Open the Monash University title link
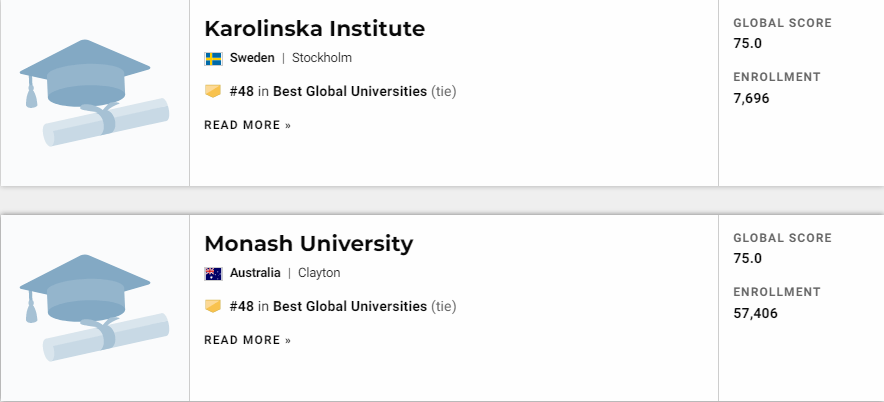Viewport: 884px width, 402px height. 308,244
